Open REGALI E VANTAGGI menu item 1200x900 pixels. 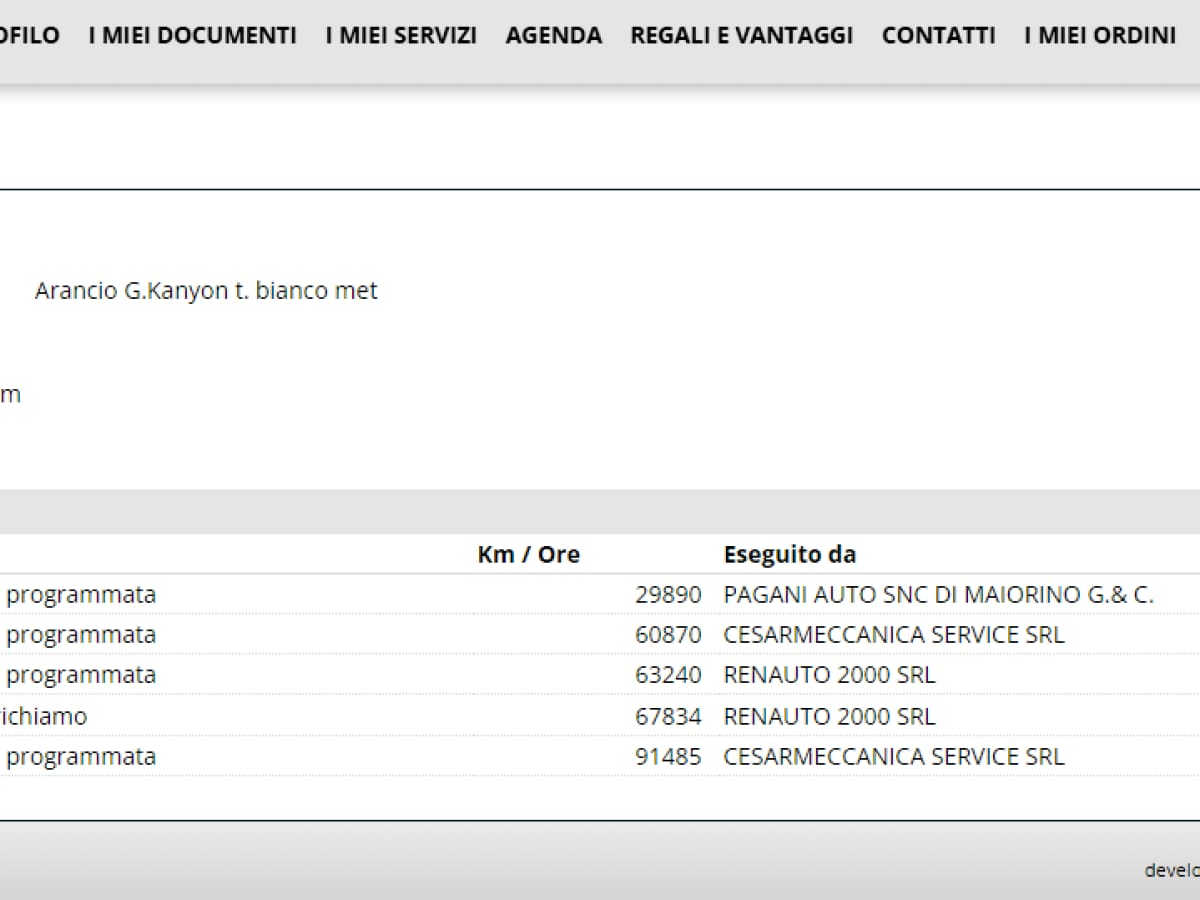point(742,36)
